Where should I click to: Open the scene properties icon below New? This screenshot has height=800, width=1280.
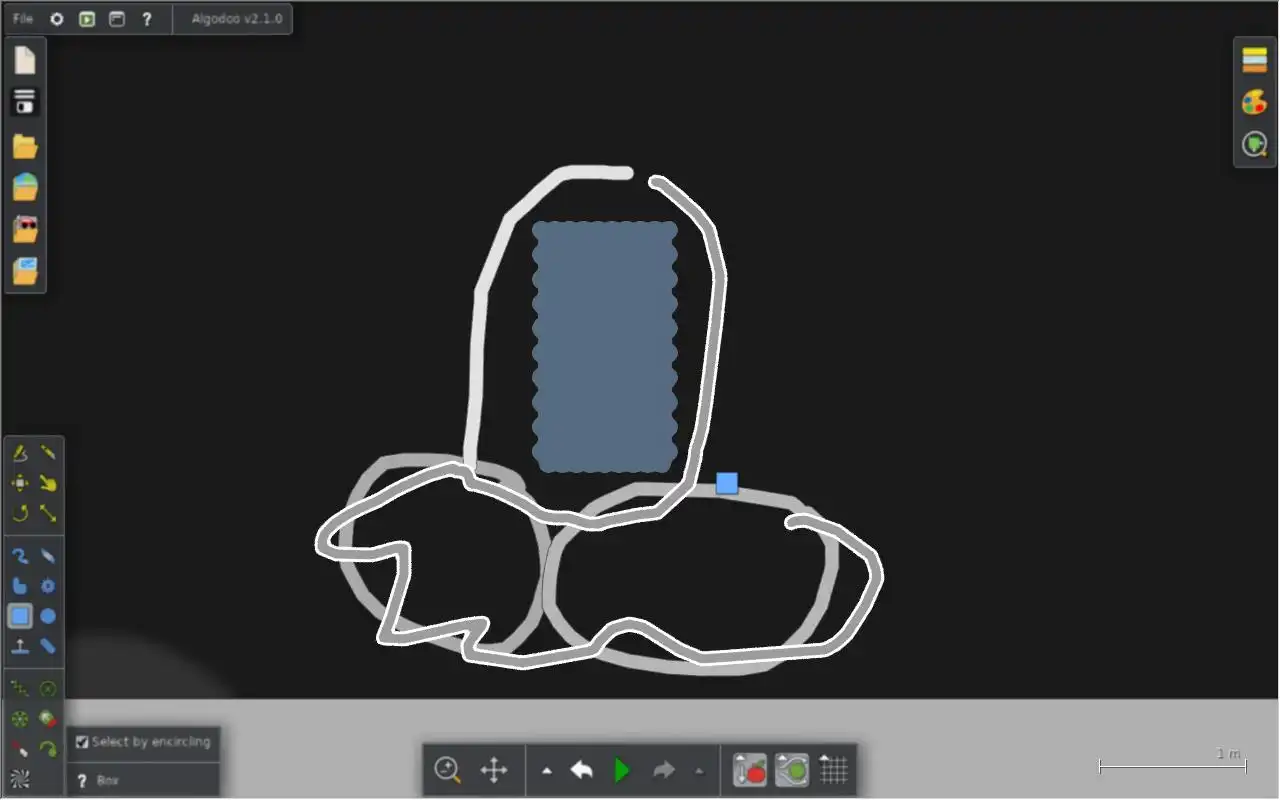(x=25, y=101)
